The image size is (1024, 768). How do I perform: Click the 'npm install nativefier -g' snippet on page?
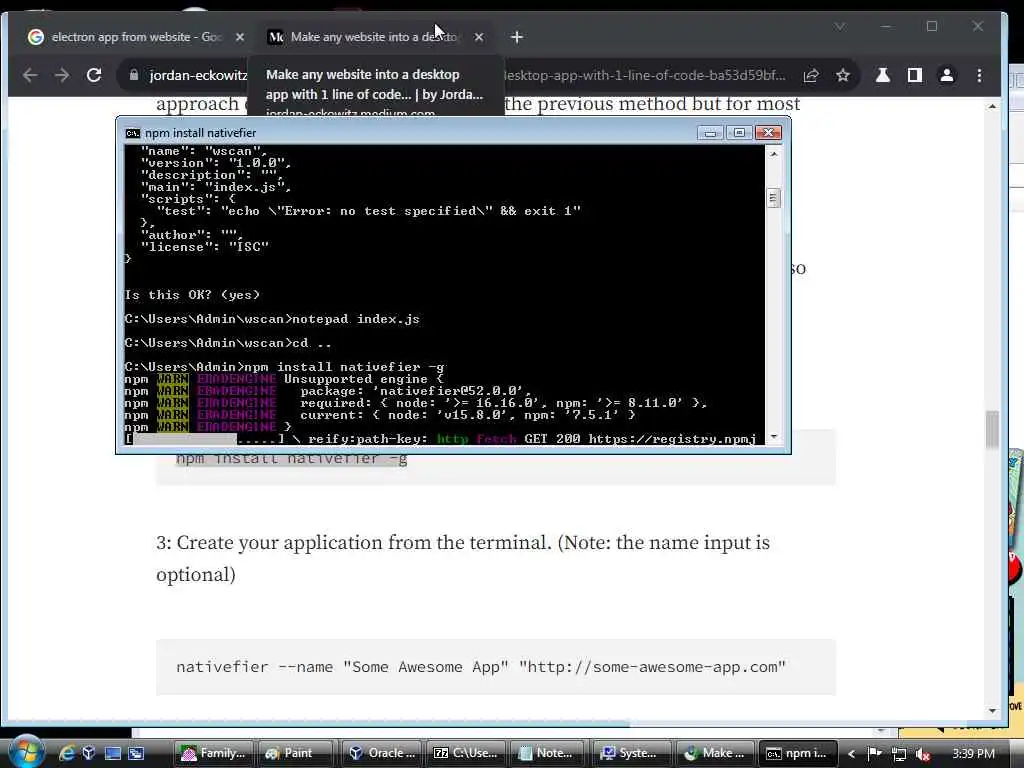coord(291,459)
